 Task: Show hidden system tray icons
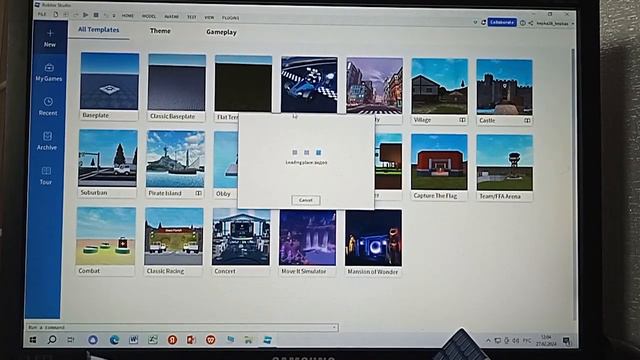click(488, 340)
